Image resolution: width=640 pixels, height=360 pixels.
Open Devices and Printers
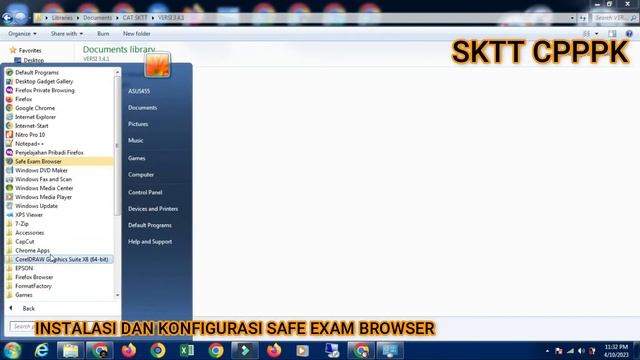pyautogui.click(x=153, y=209)
